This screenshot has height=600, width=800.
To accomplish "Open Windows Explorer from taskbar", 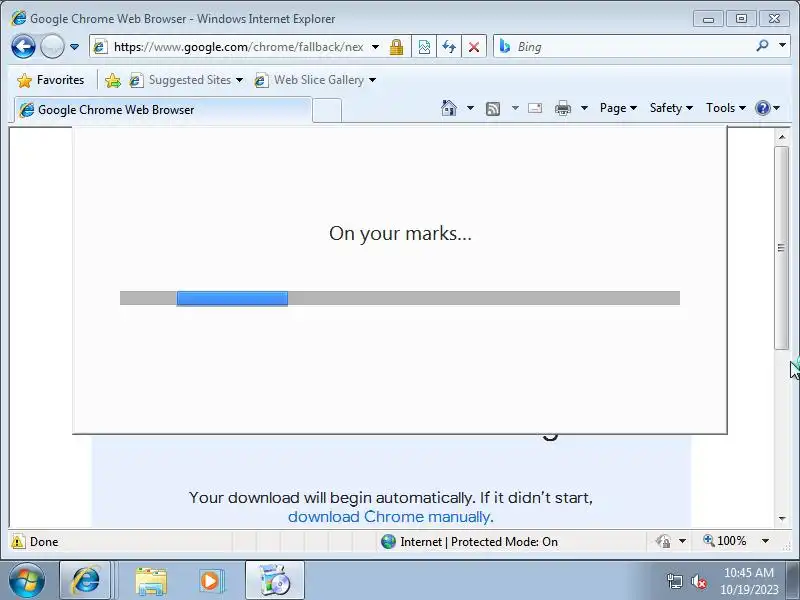I will coord(151,581).
